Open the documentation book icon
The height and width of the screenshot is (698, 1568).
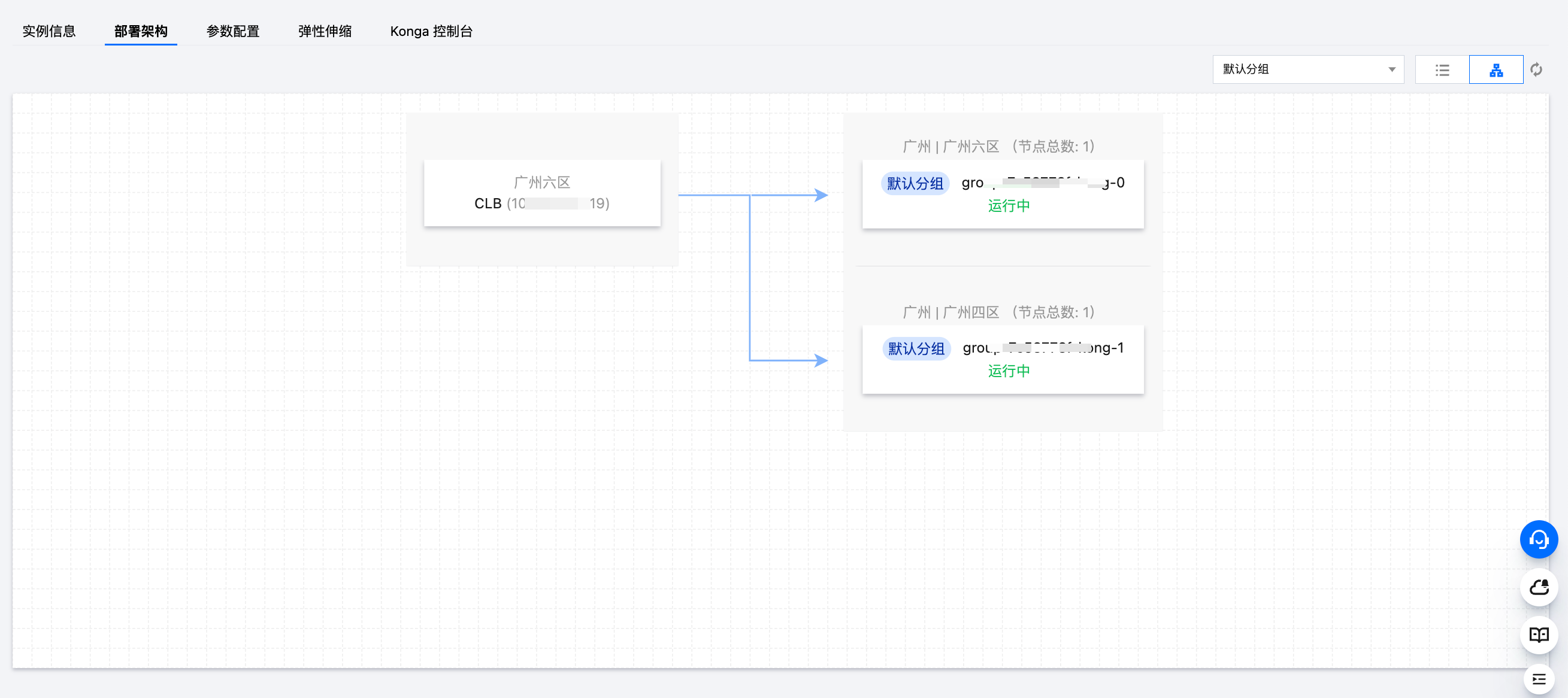click(x=1539, y=635)
